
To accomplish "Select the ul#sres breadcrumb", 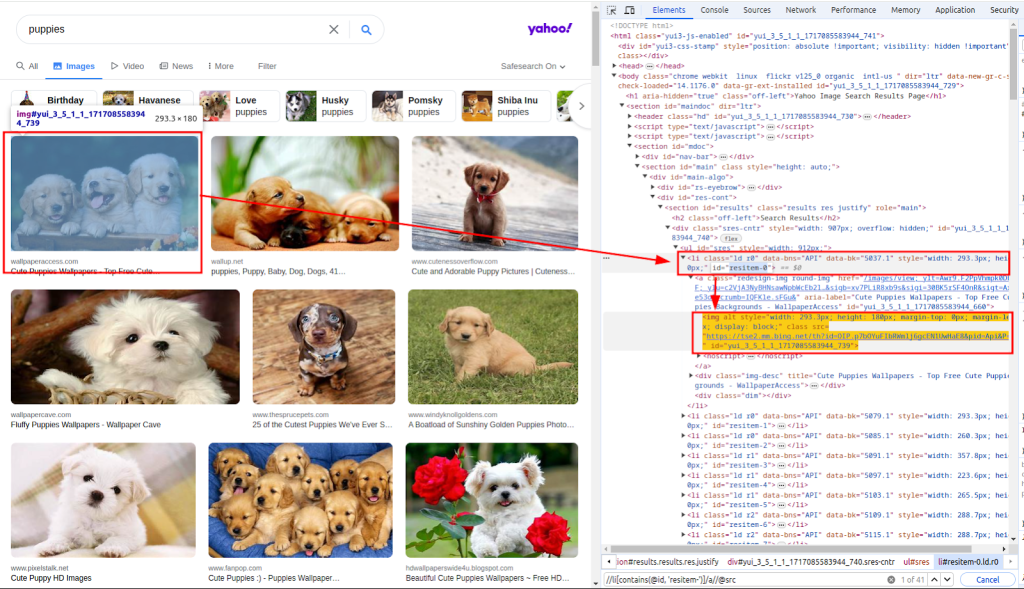I will coord(916,562).
